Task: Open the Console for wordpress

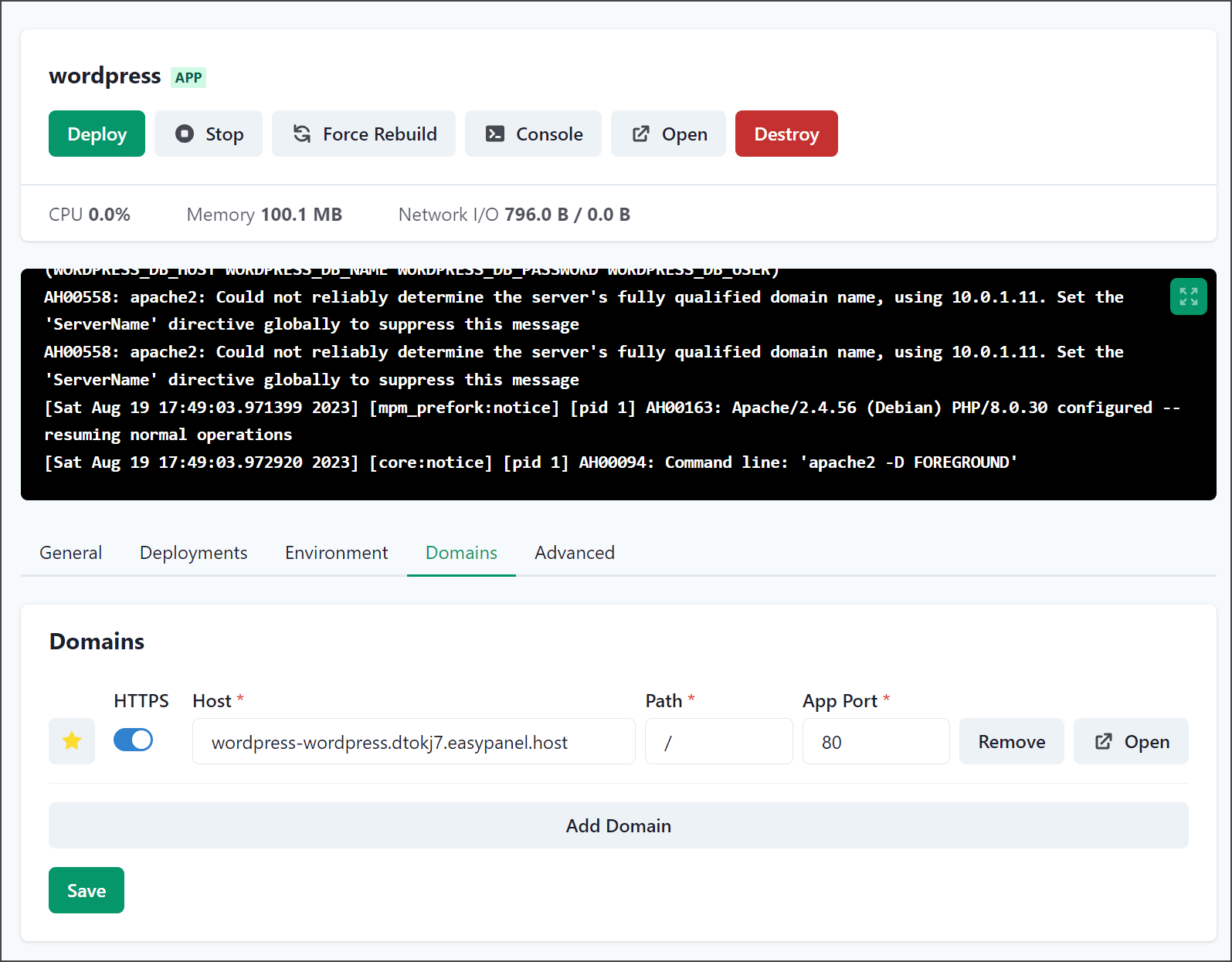Action: point(533,134)
